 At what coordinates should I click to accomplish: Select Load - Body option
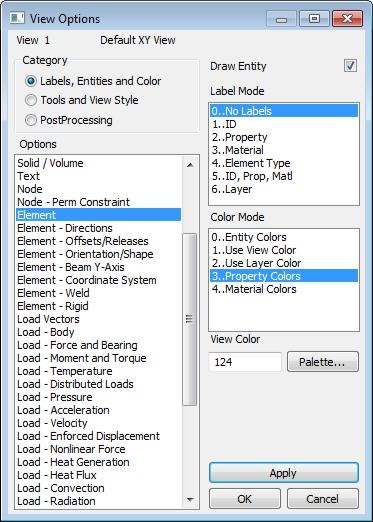coord(99,332)
